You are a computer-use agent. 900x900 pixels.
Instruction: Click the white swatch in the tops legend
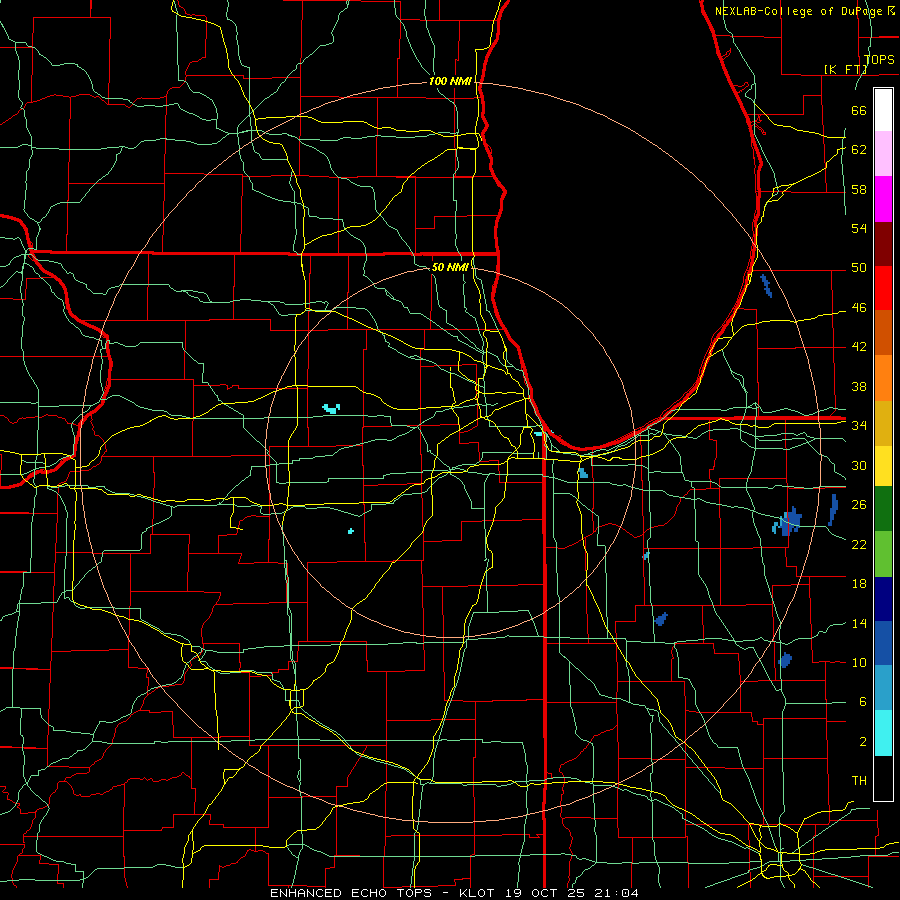pos(883,110)
